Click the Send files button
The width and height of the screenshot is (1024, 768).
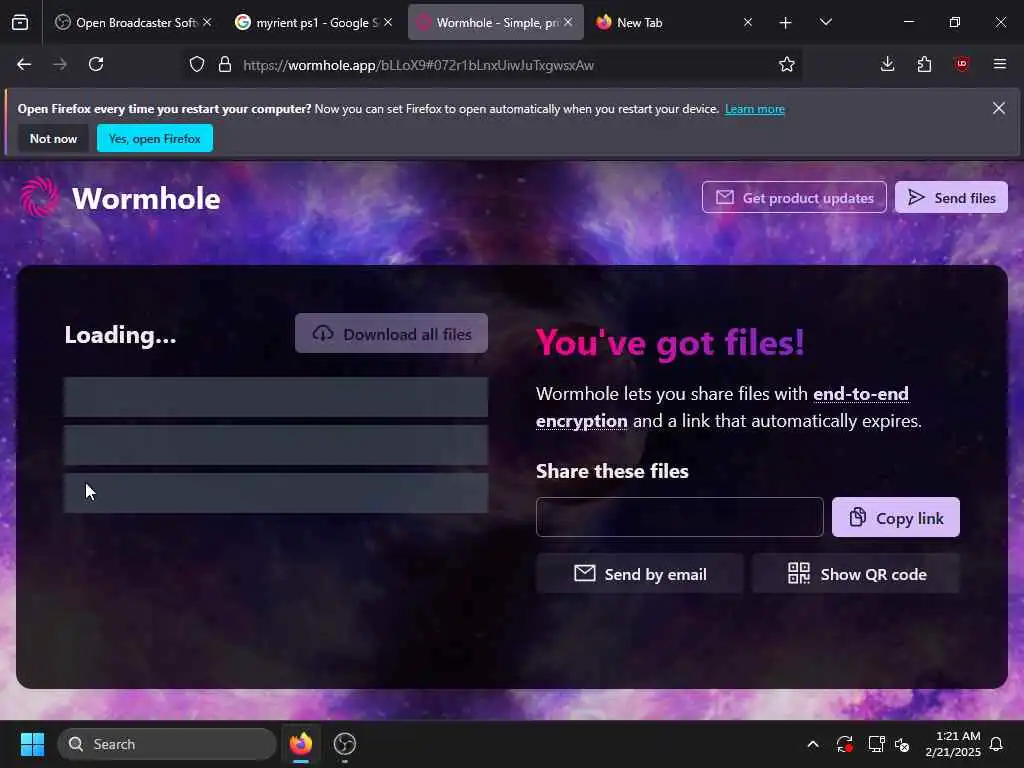click(952, 197)
